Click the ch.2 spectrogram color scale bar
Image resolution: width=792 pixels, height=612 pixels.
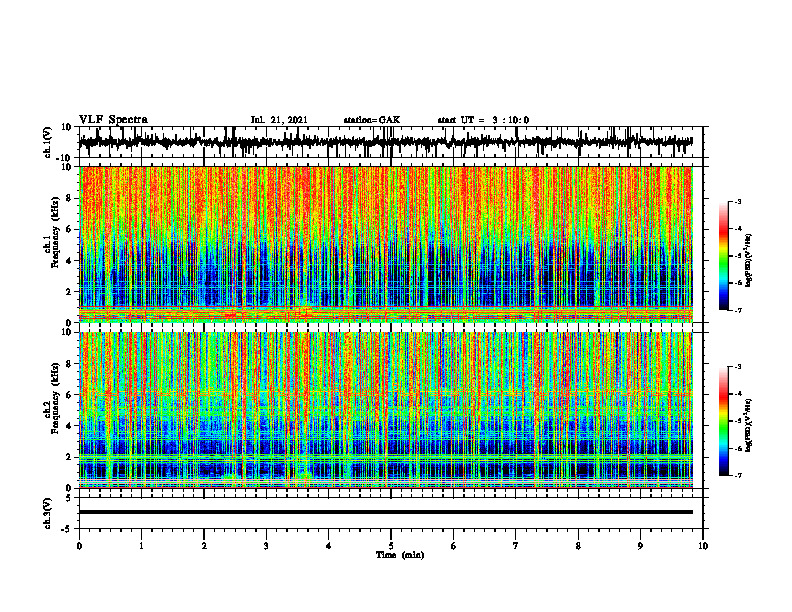point(723,421)
